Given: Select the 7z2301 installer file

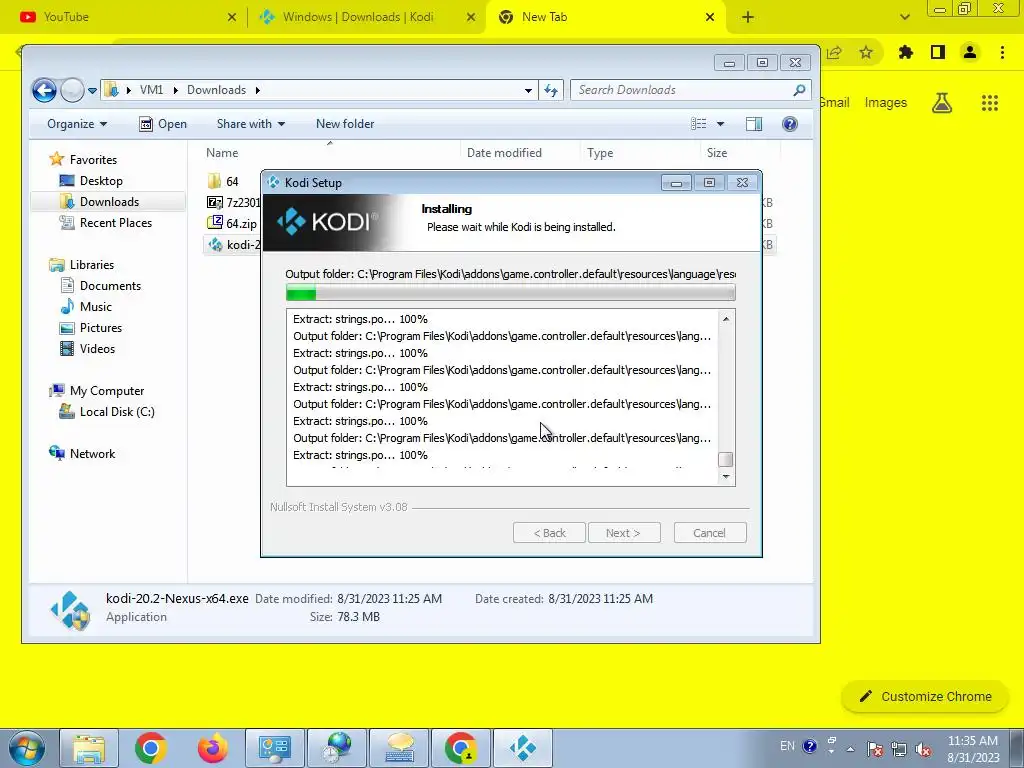Looking at the screenshot, I should click(x=234, y=202).
